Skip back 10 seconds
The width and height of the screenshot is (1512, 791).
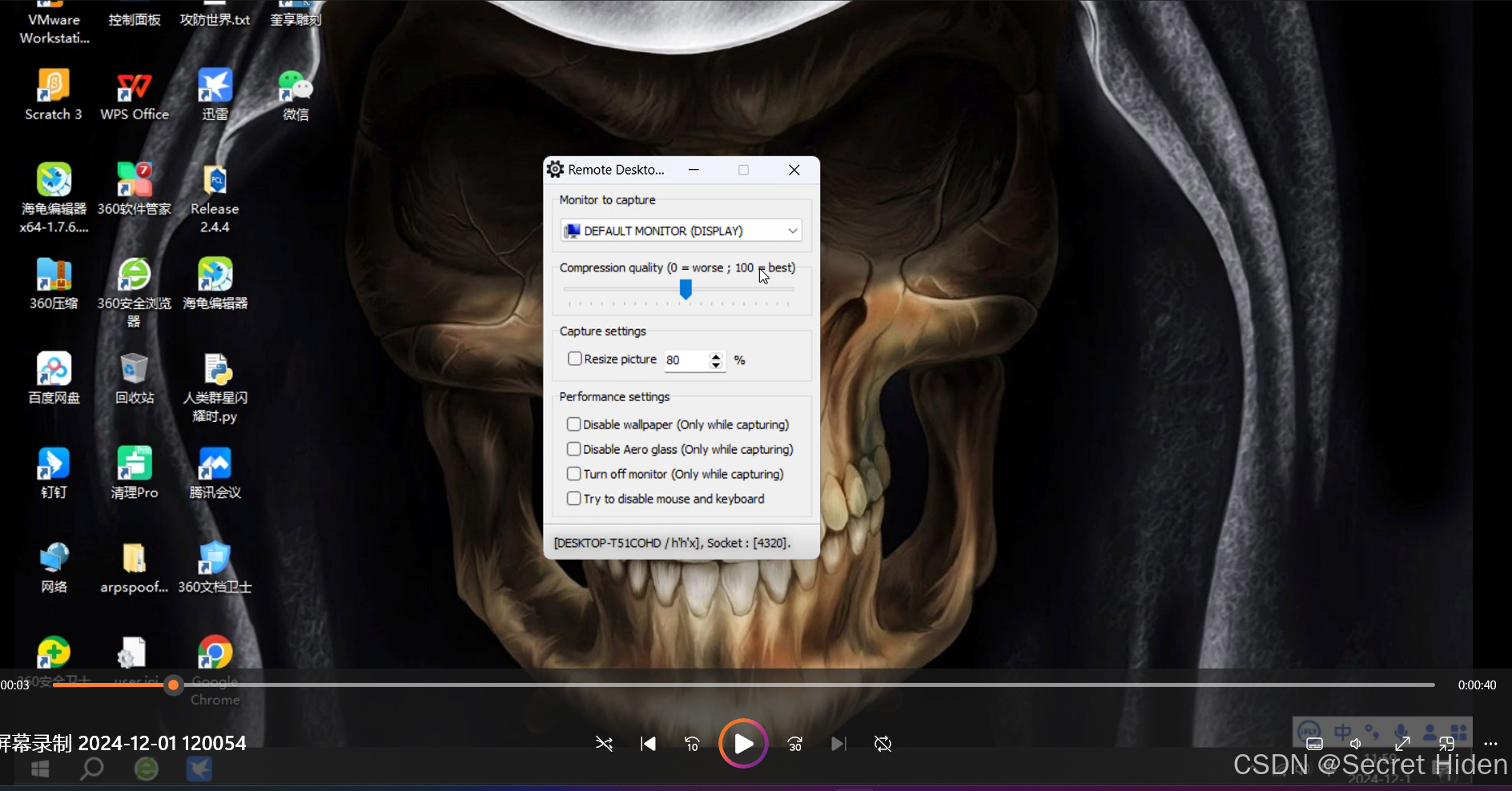point(693,744)
